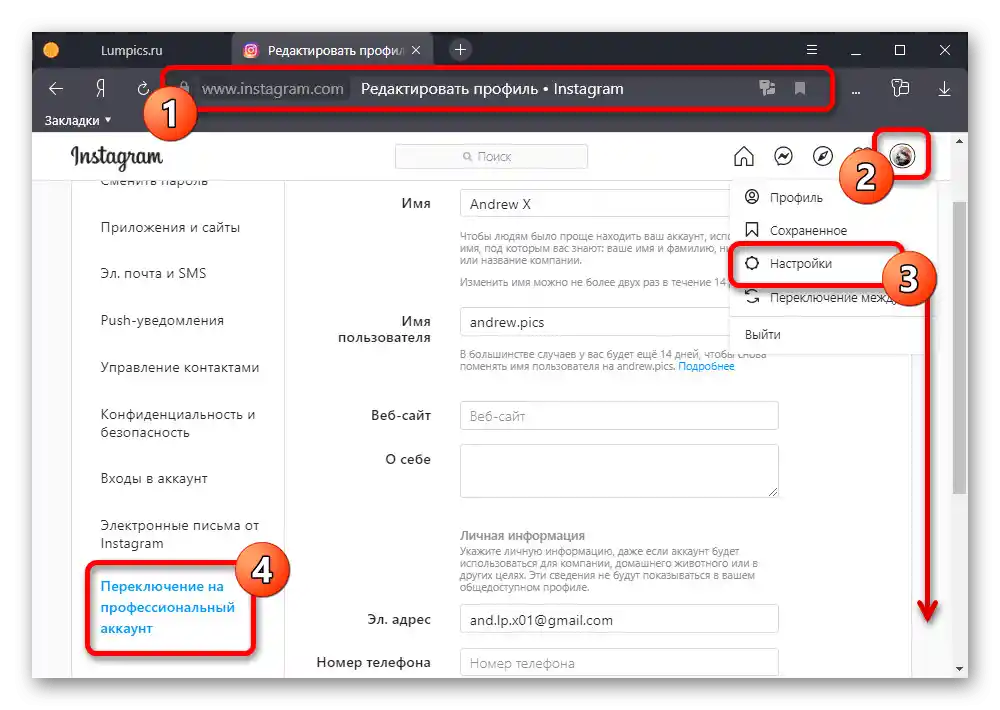Open the browser extensions icon
Viewport: 1000px width, 710px height.
point(900,88)
